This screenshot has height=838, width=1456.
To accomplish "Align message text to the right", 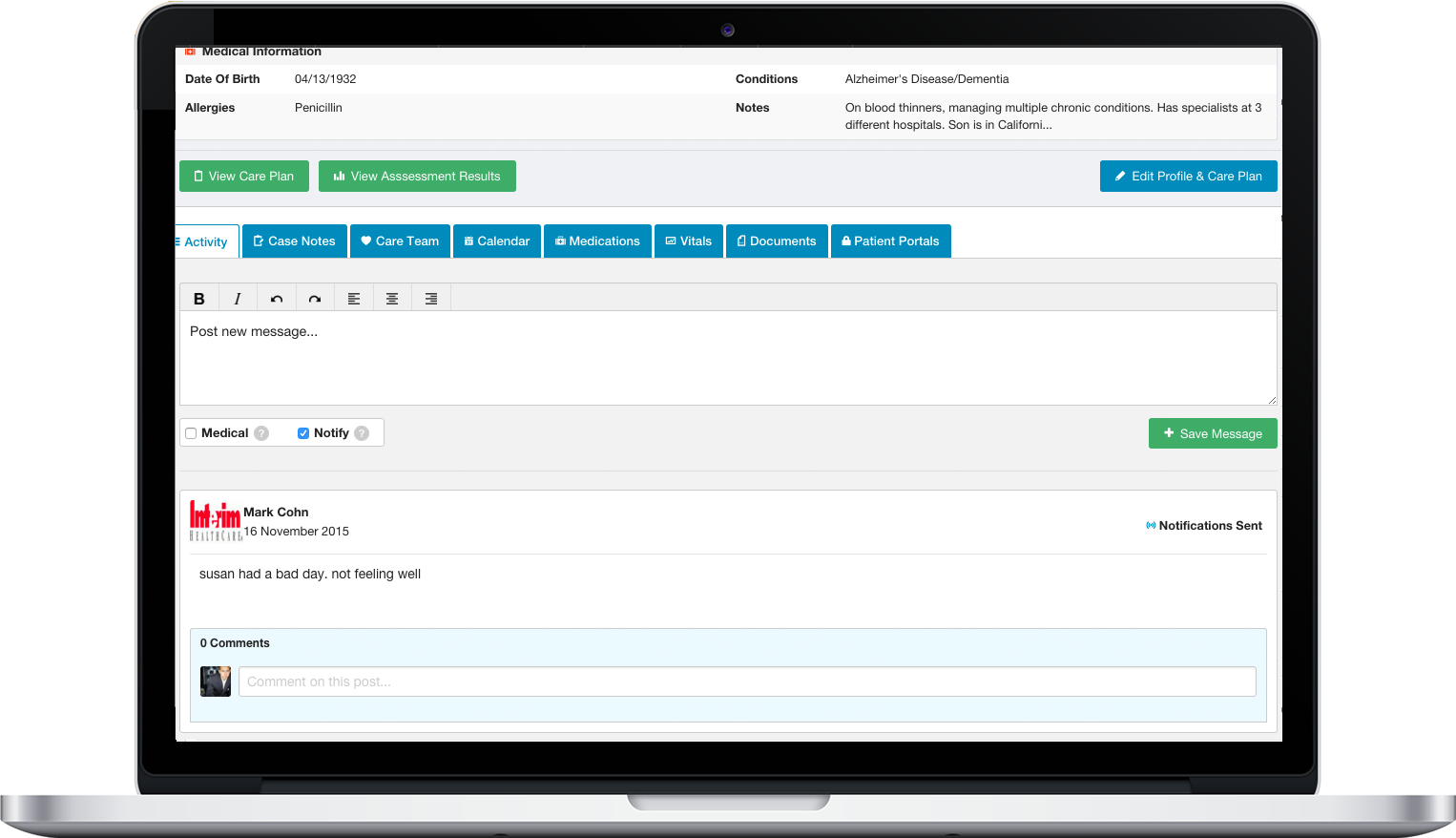I will click(x=431, y=299).
